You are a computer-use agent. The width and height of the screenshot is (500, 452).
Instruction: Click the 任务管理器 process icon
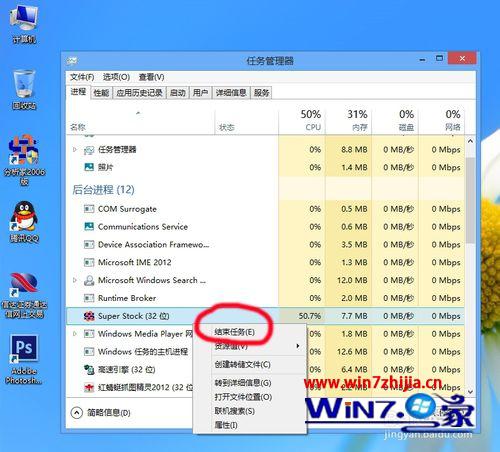pos(89,150)
